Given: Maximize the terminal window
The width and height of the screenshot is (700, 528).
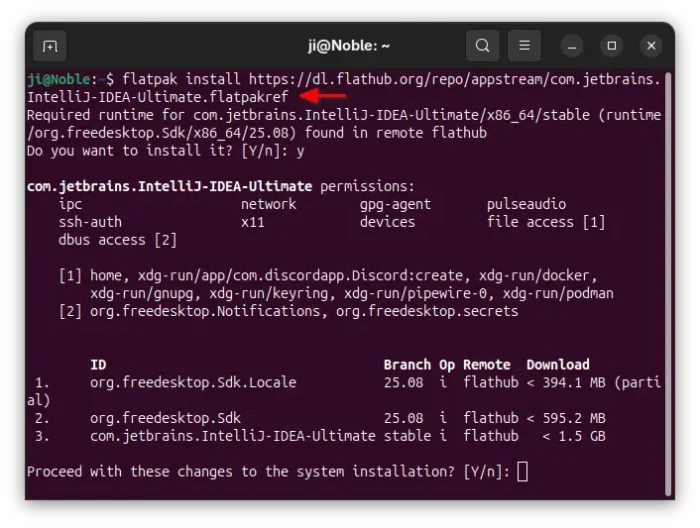Looking at the screenshot, I should pos(612,46).
